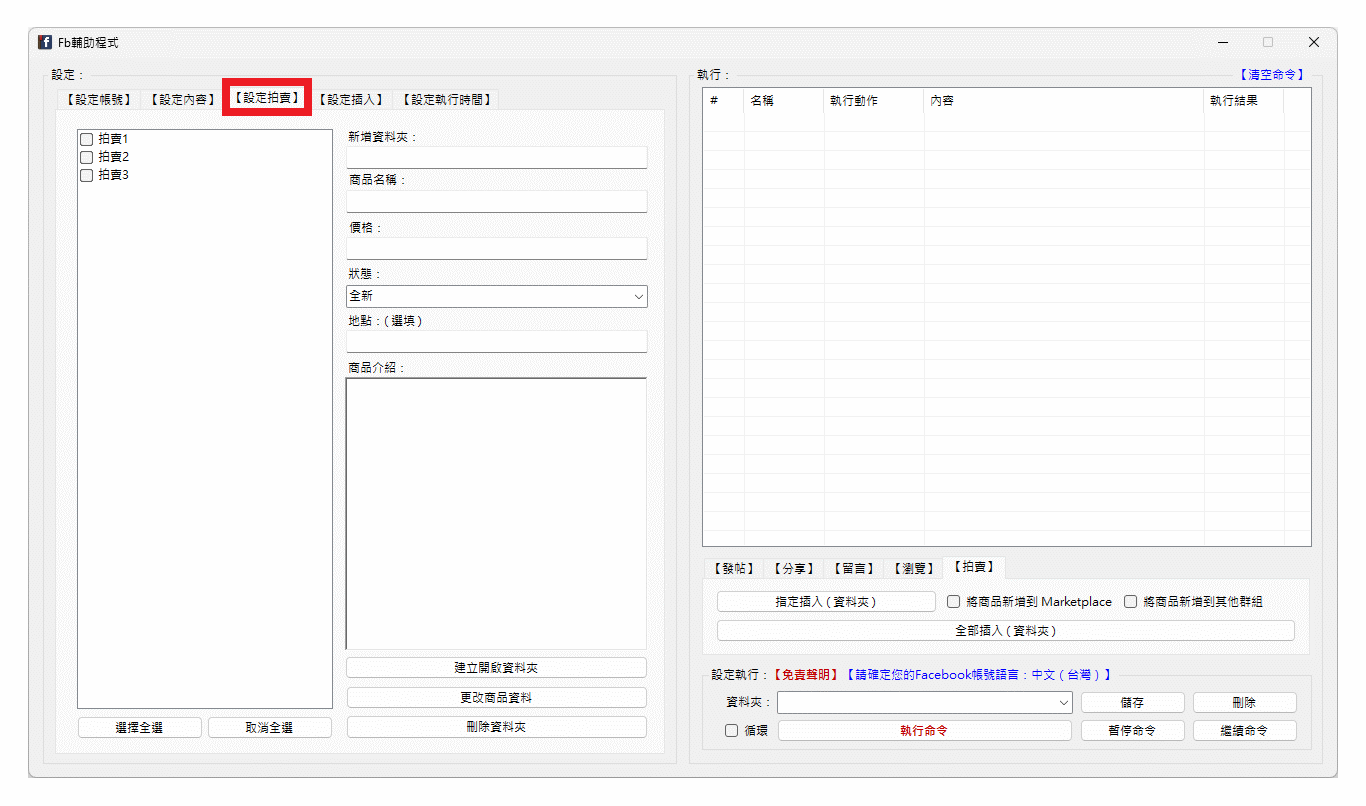The height and width of the screenshot is (806, 1366).
Task: Enable the 拍賣2 checkbox
Action: coord(86,157)
